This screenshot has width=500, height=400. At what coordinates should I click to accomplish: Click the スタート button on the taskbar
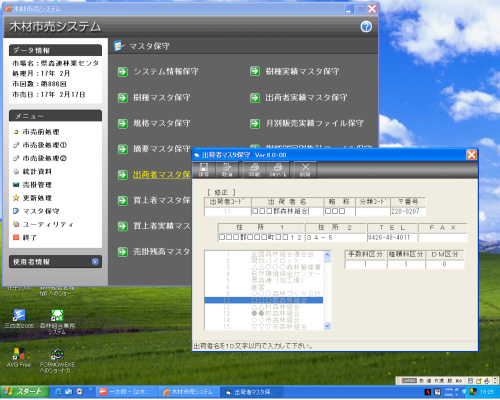tap(25, 392)
